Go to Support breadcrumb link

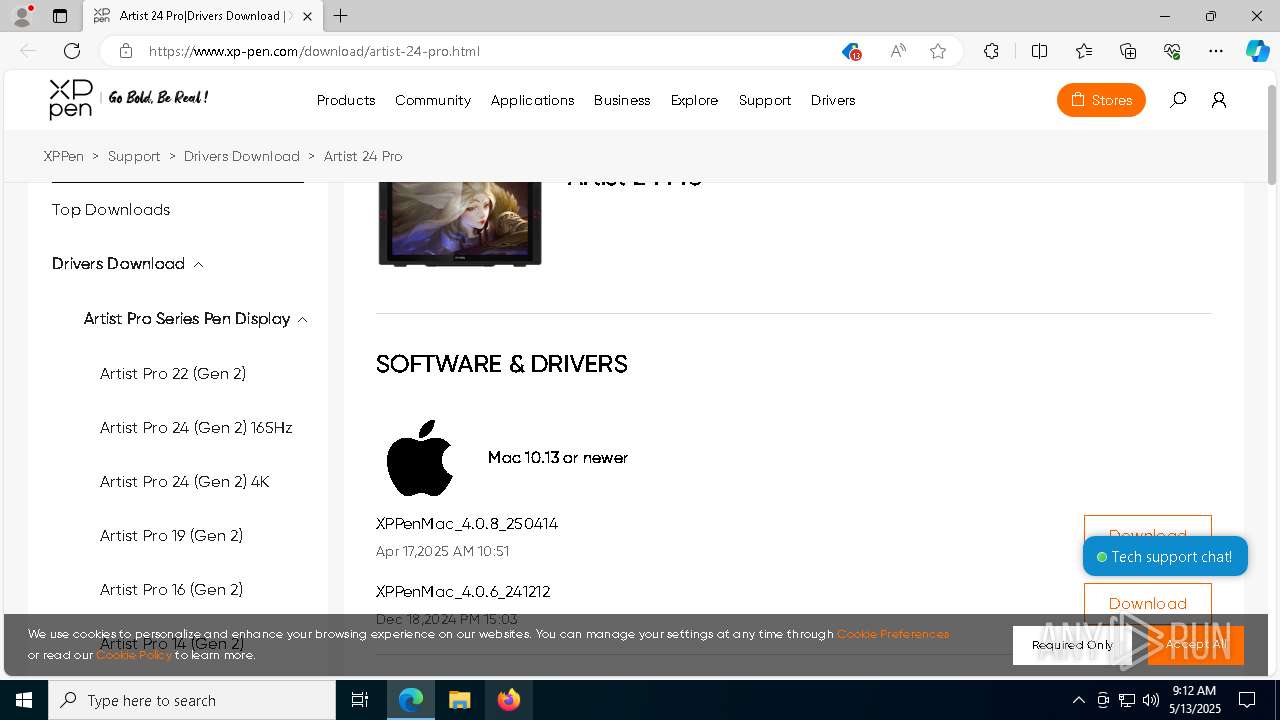point(134,156)
